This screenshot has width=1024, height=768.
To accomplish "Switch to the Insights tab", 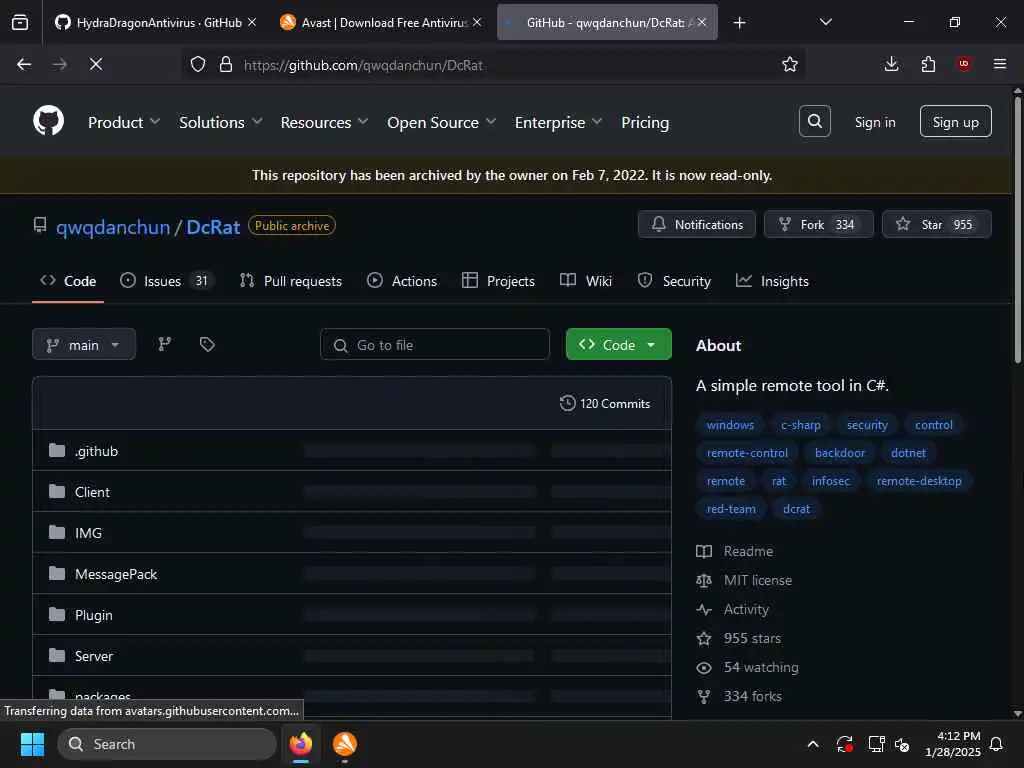I will pos(772,281).
